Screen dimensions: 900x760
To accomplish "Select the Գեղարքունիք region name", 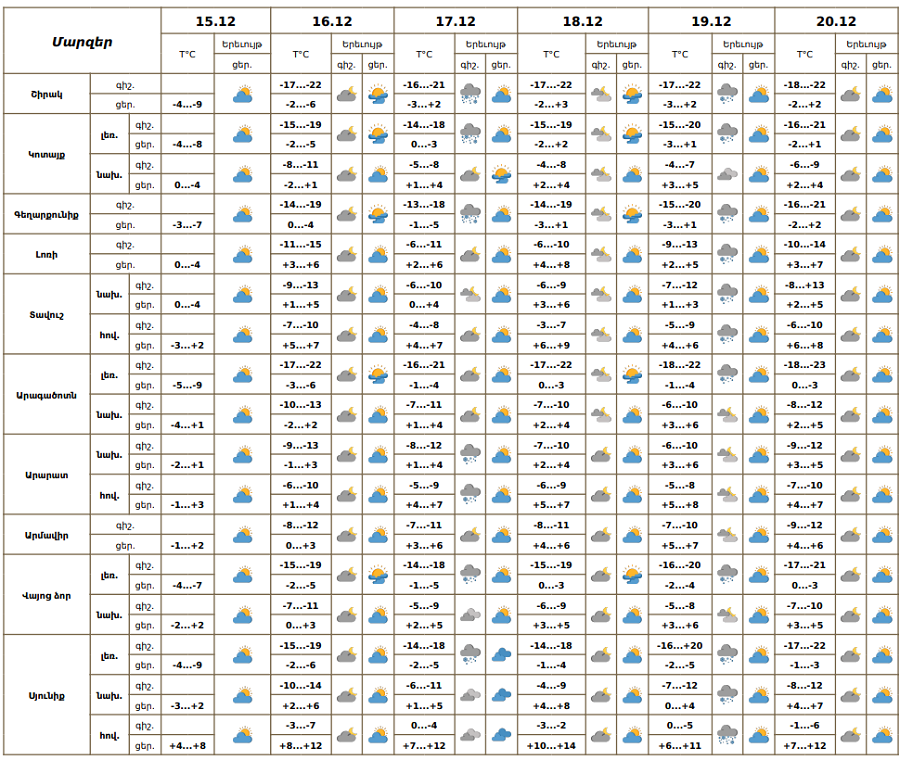I will tap(46, 215).
